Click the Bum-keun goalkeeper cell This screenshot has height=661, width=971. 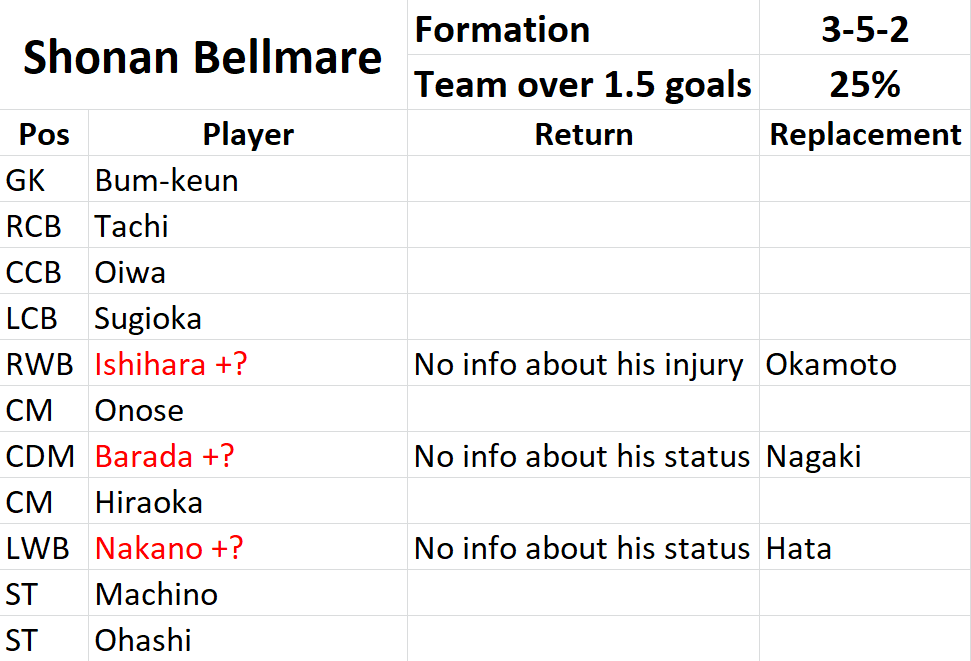[248, 179]
